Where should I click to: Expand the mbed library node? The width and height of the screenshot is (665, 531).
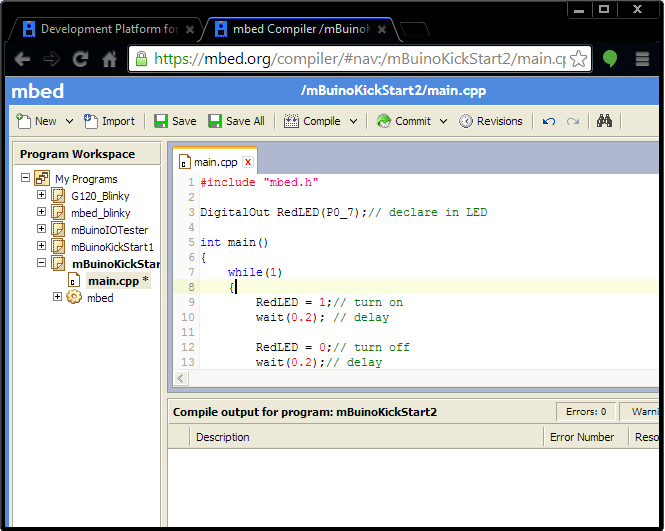pyautogui.click(x=57, y=296)
